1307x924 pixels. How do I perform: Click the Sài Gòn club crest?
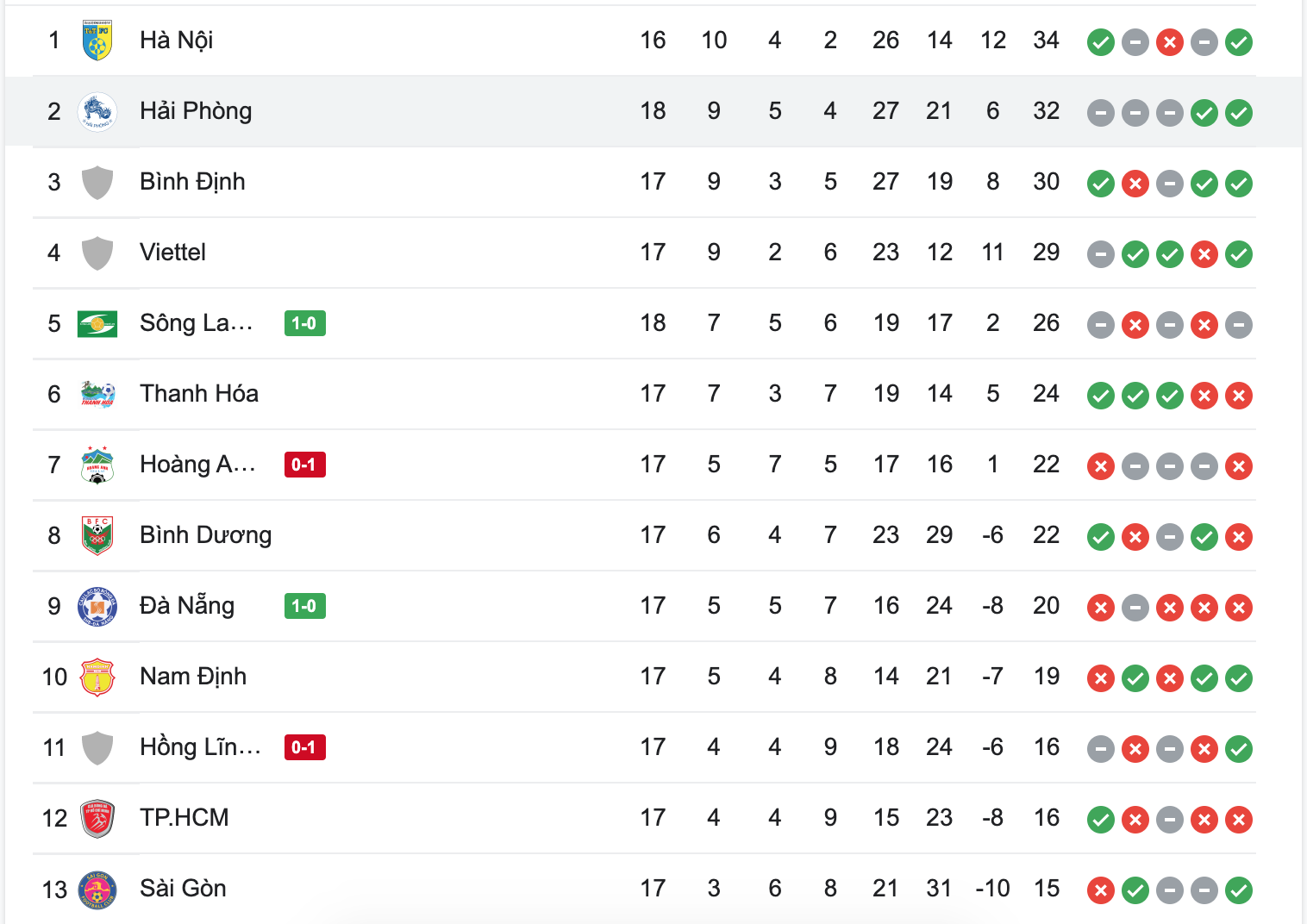(x=97, y=889)
